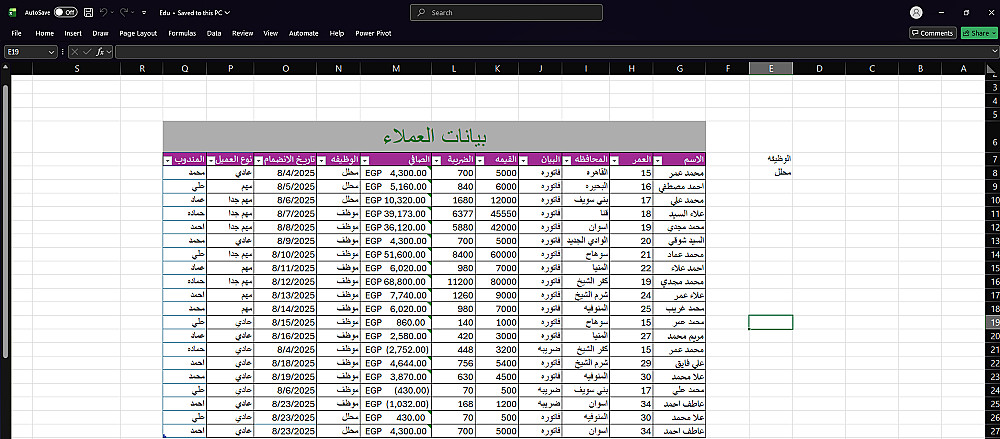Click the Enter checkmark beside the formula bar
1000x439 pixels.
pos(87,52)
